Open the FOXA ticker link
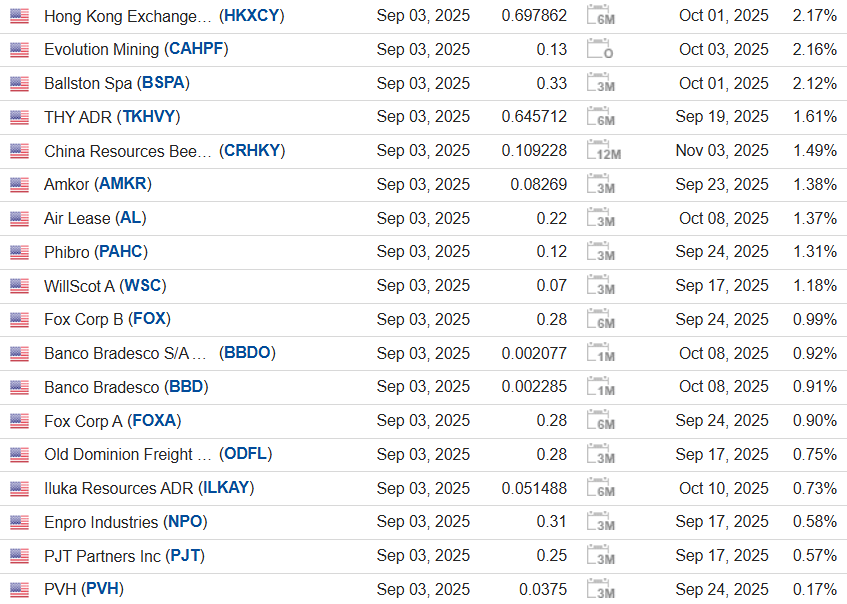The image size is (847, 604). pos(154,420)
